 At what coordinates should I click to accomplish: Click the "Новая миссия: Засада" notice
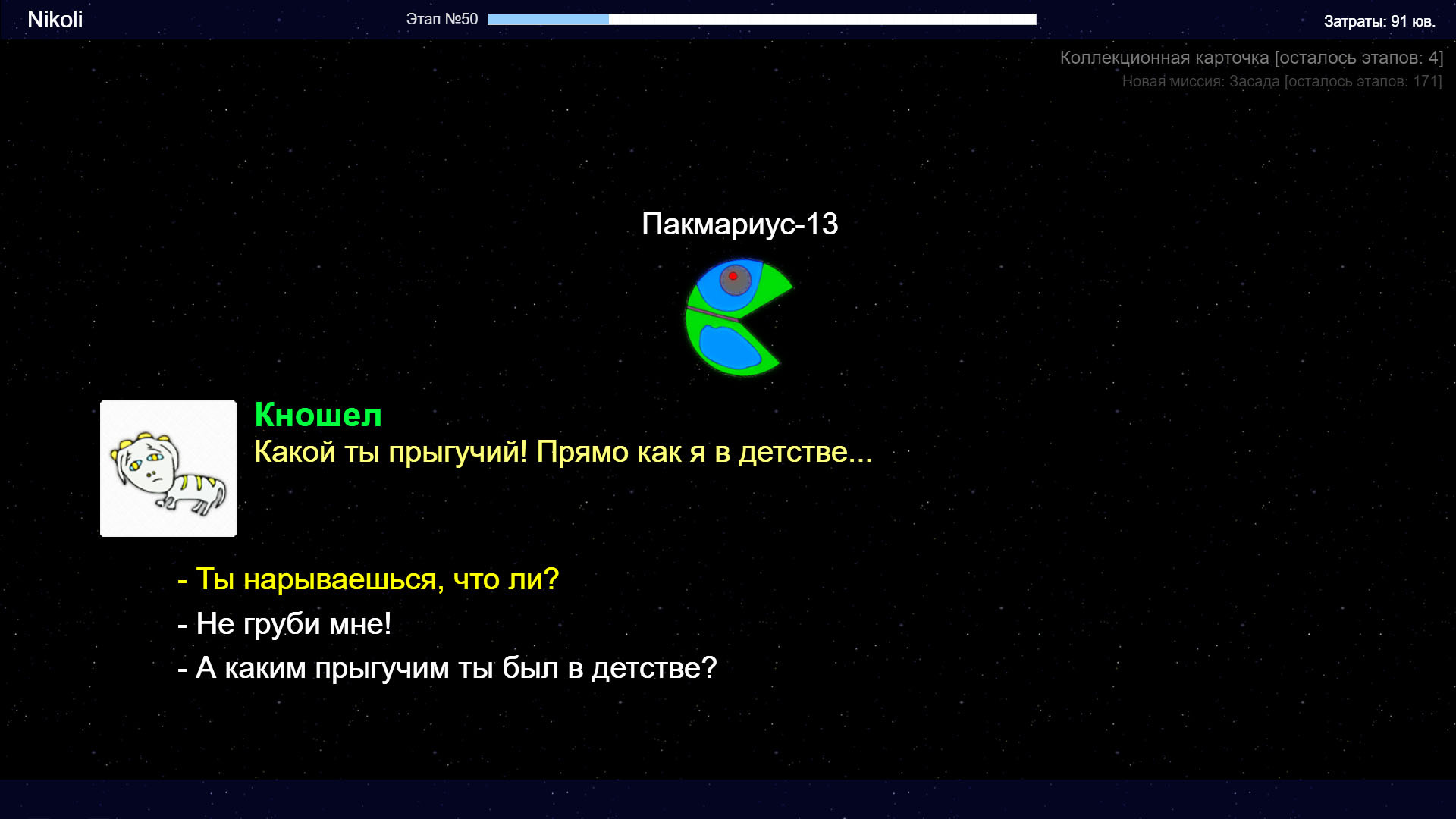pos(1282,81)
